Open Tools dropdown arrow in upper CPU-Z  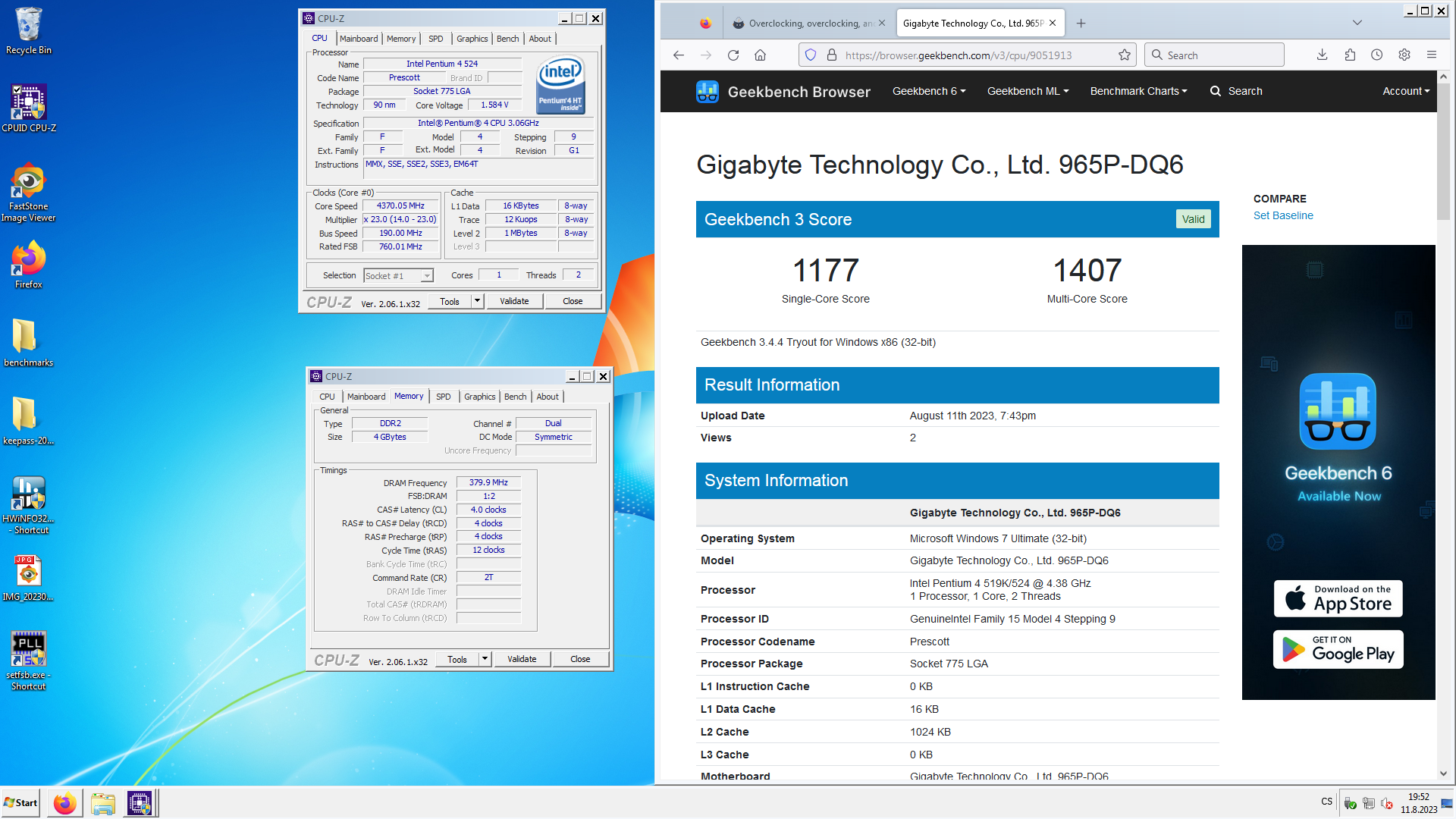[x=477, y=301]
